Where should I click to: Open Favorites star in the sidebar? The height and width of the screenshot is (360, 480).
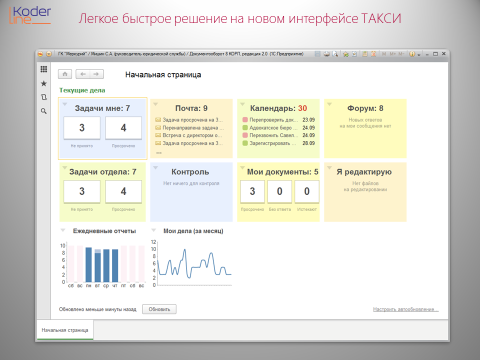[x=44, y=83]
